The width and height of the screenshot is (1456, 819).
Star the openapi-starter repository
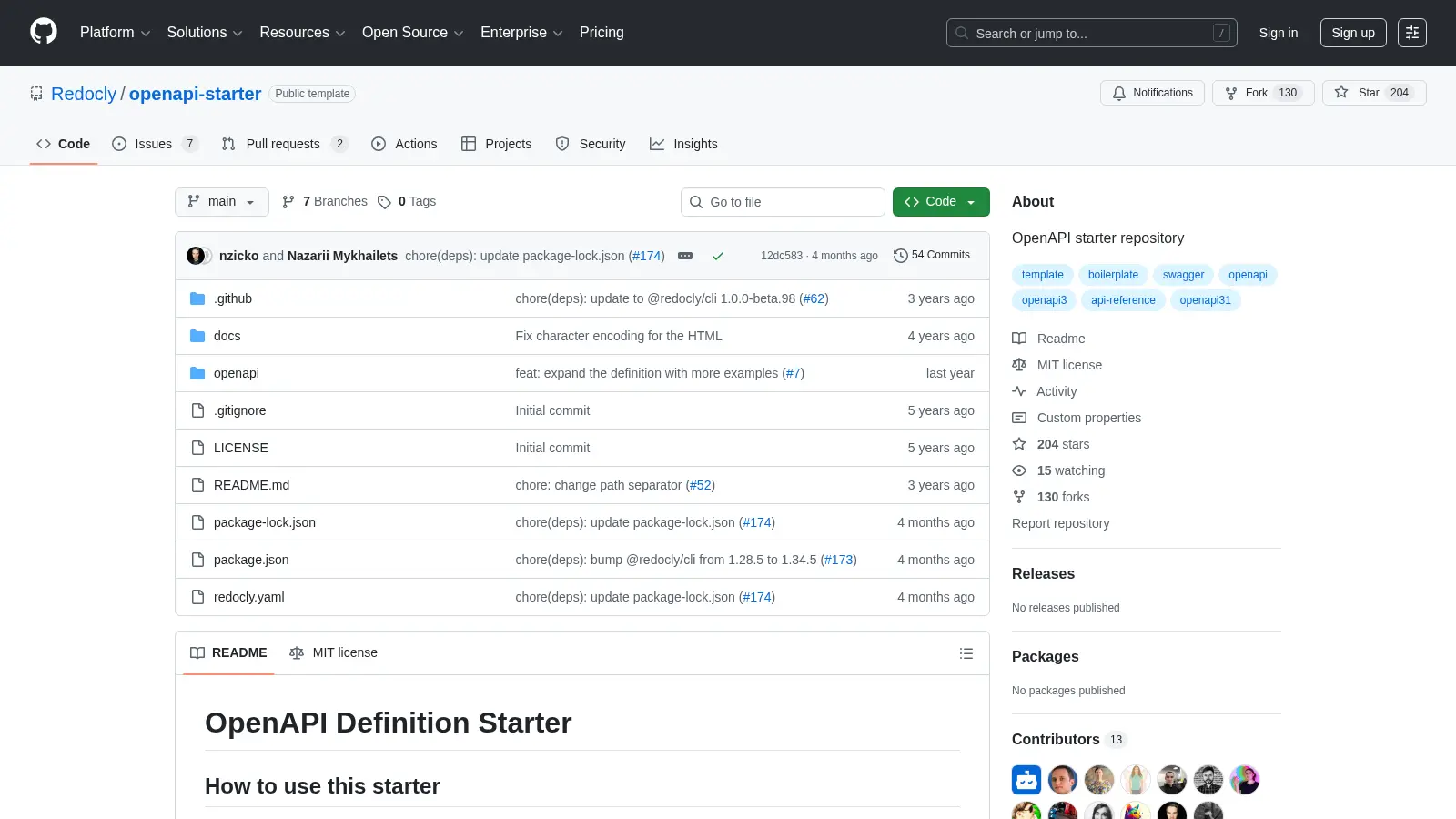pyautogui.click(x=1374, y=93)
